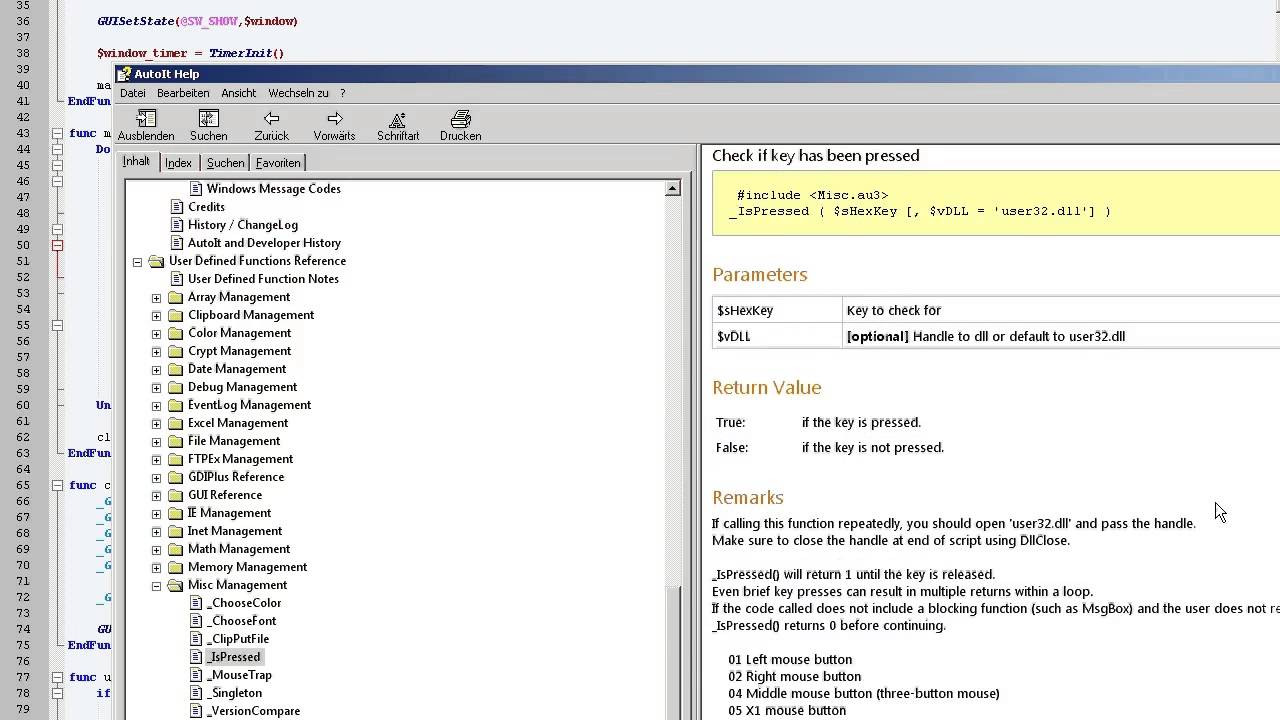Click '01 Left mouse button' line

790,659
